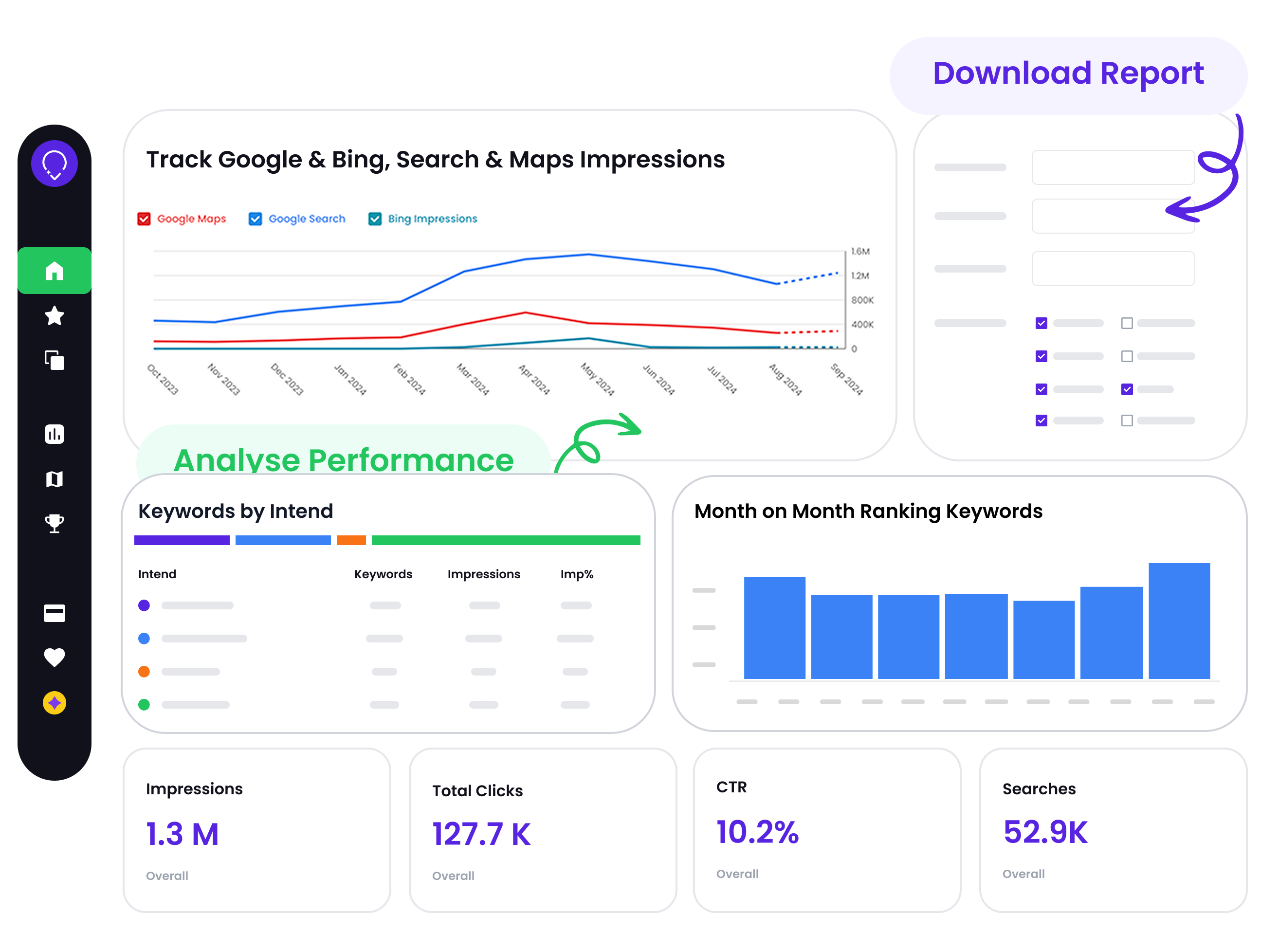
Task: Click the blue segment of intent bar
Action: point(283,540)
